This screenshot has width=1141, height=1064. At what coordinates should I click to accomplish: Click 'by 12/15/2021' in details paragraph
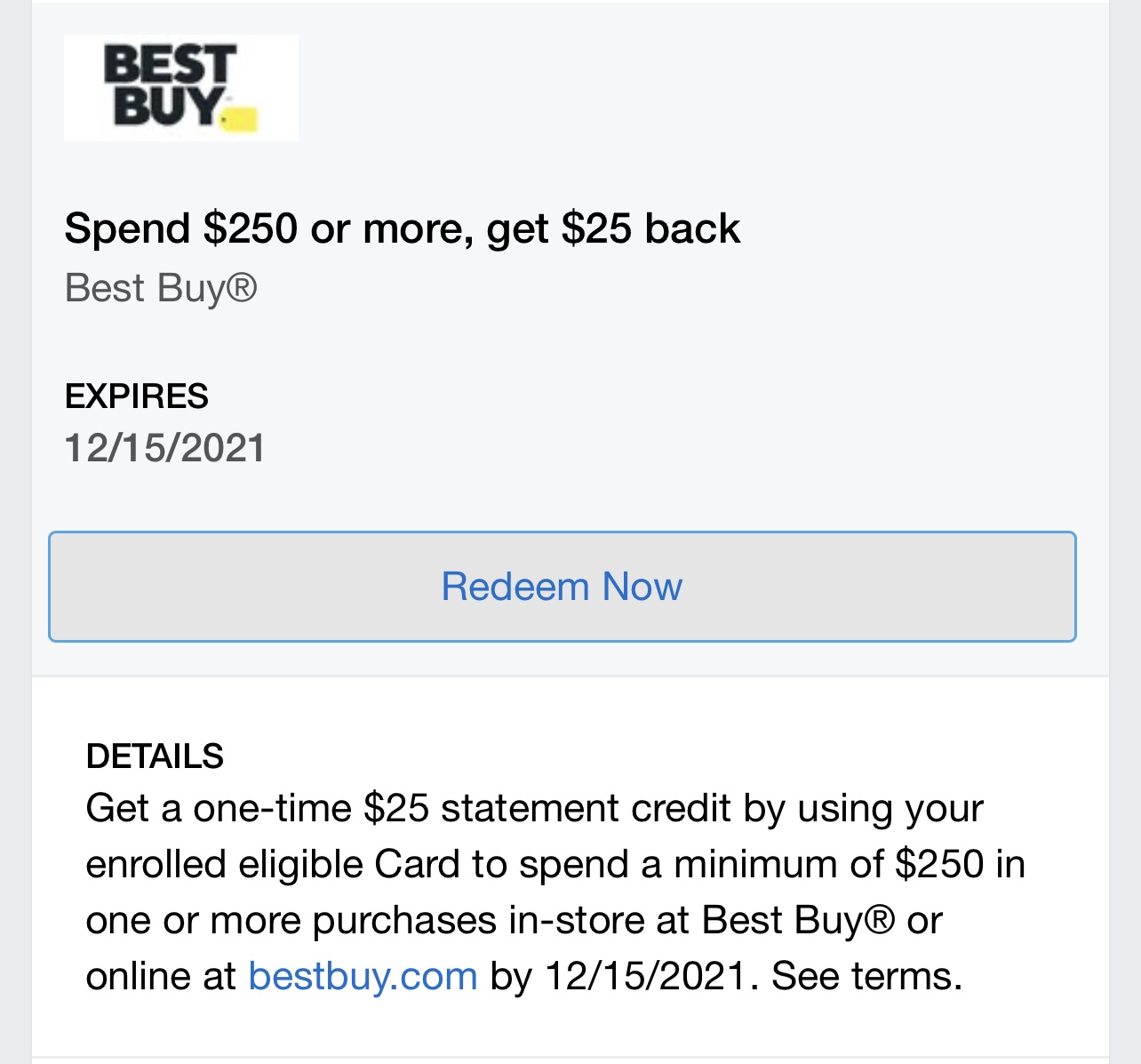(618, 976)
